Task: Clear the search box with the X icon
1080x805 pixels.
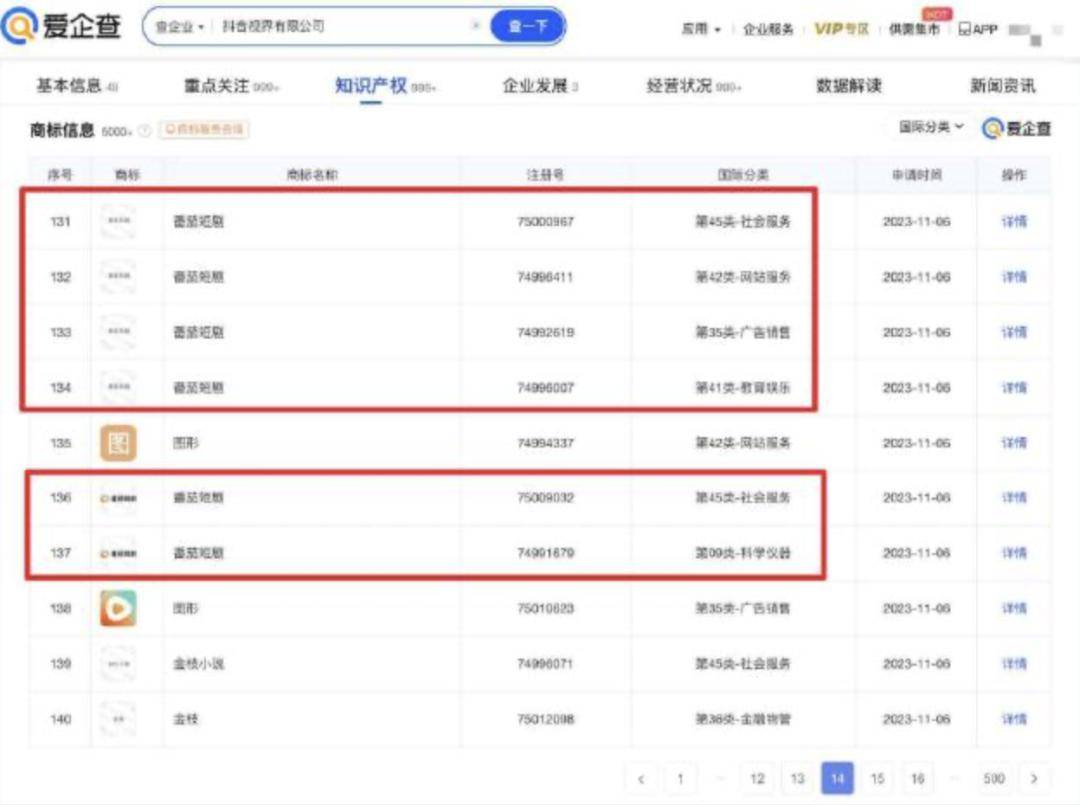Action: pos(475,25)
